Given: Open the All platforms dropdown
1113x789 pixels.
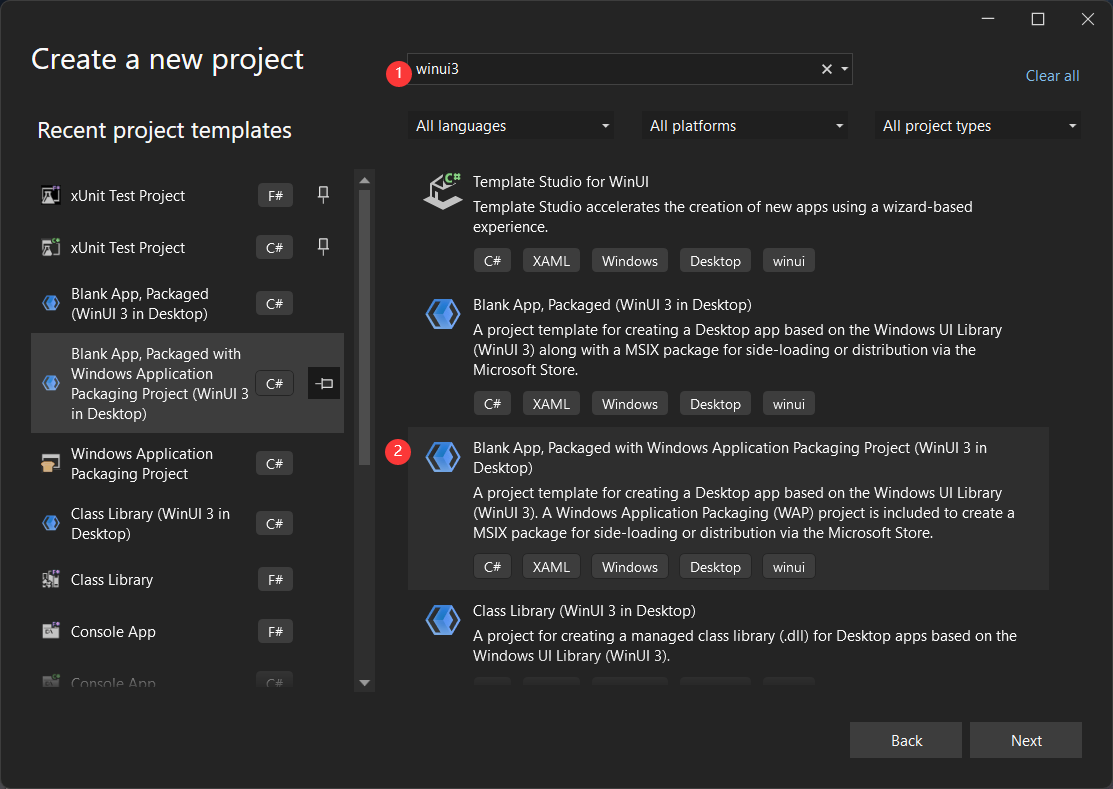Looking at the screenshot, I should (745, 125).
